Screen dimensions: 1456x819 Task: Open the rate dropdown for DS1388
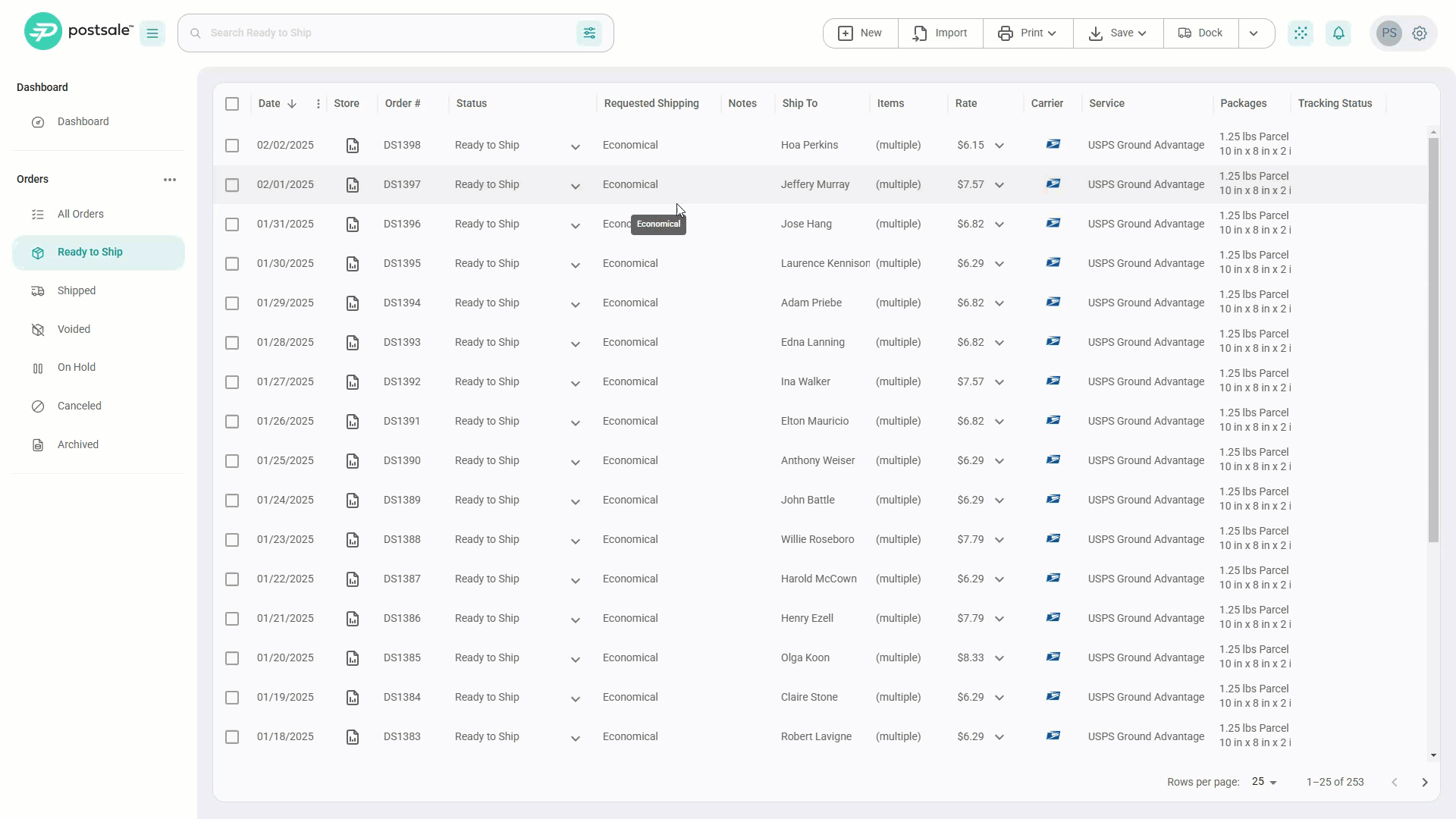1000,539
